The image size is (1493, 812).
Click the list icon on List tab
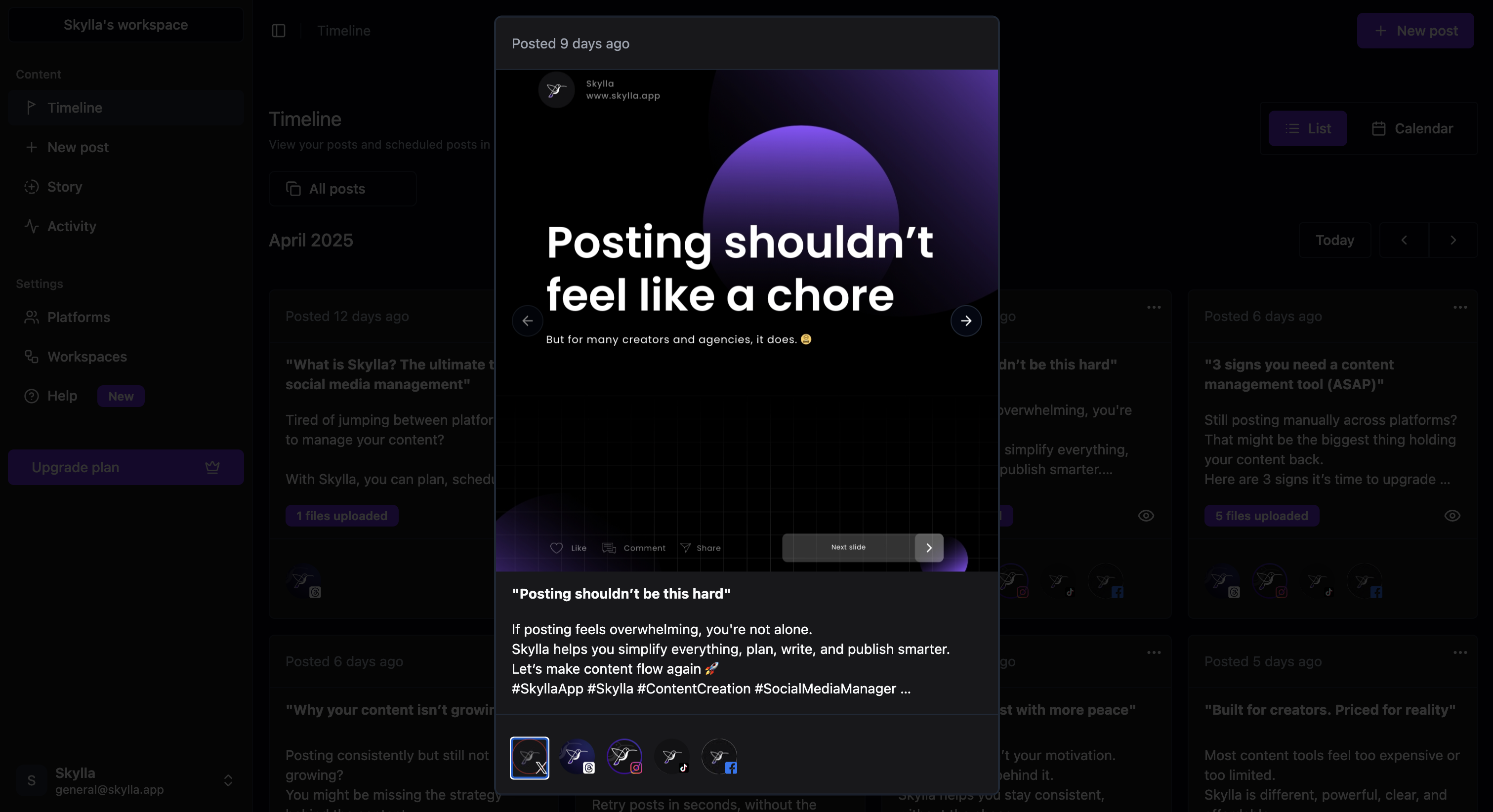pyautogui.click(x=1292, y=129)
